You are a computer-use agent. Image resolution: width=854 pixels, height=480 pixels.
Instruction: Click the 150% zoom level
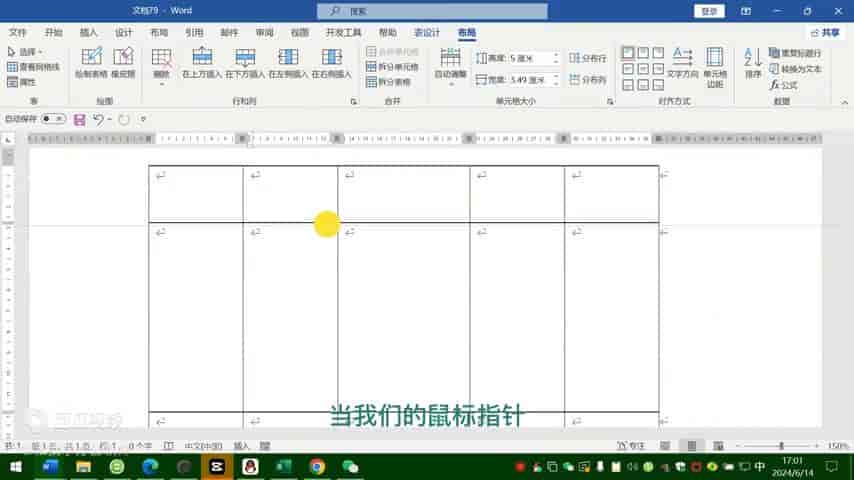(x=838, y=446)
